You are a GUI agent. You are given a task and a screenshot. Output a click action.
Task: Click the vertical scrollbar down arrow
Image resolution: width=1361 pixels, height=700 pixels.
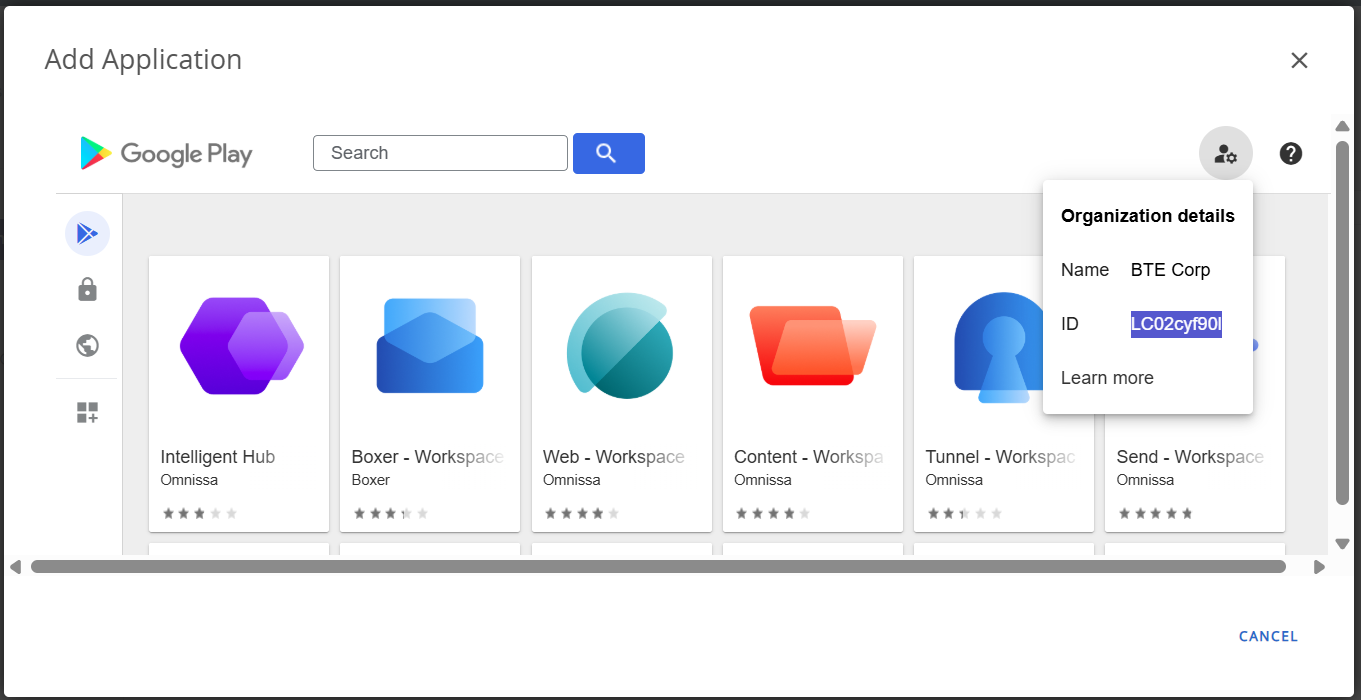coord(1343,544)
